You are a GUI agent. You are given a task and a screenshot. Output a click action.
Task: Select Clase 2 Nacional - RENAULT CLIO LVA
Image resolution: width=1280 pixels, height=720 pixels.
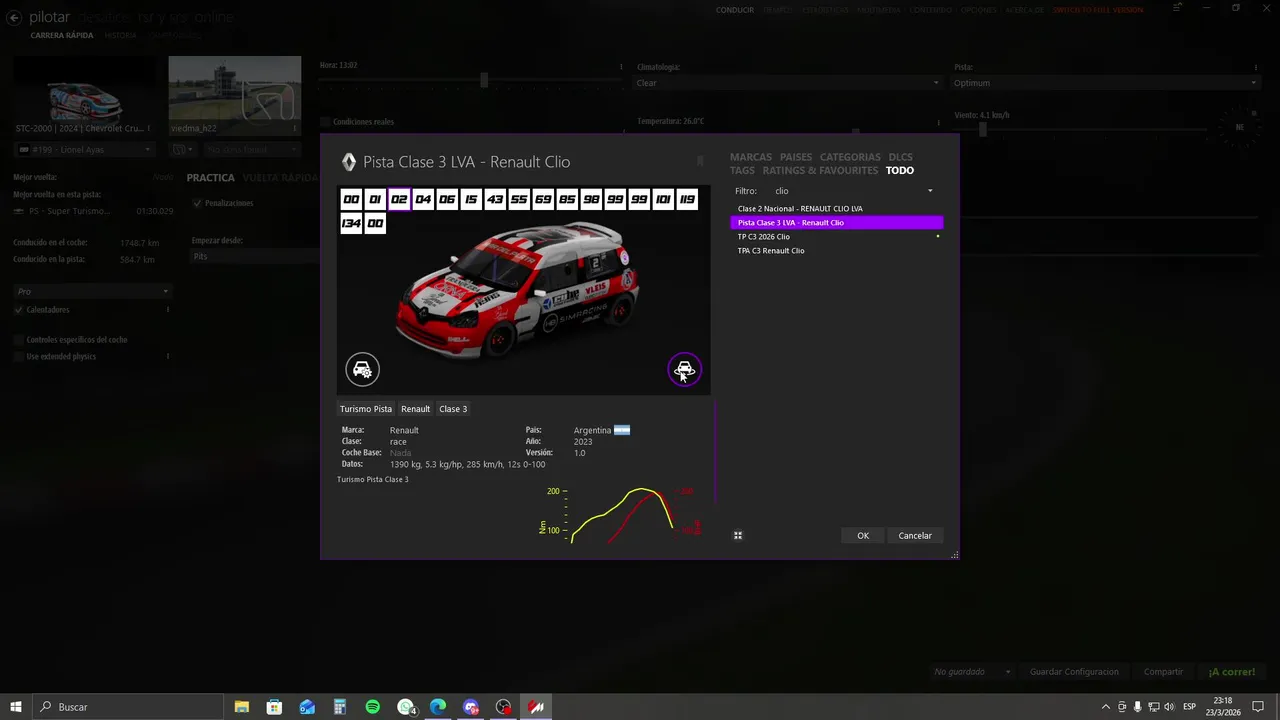click(836, 209)
